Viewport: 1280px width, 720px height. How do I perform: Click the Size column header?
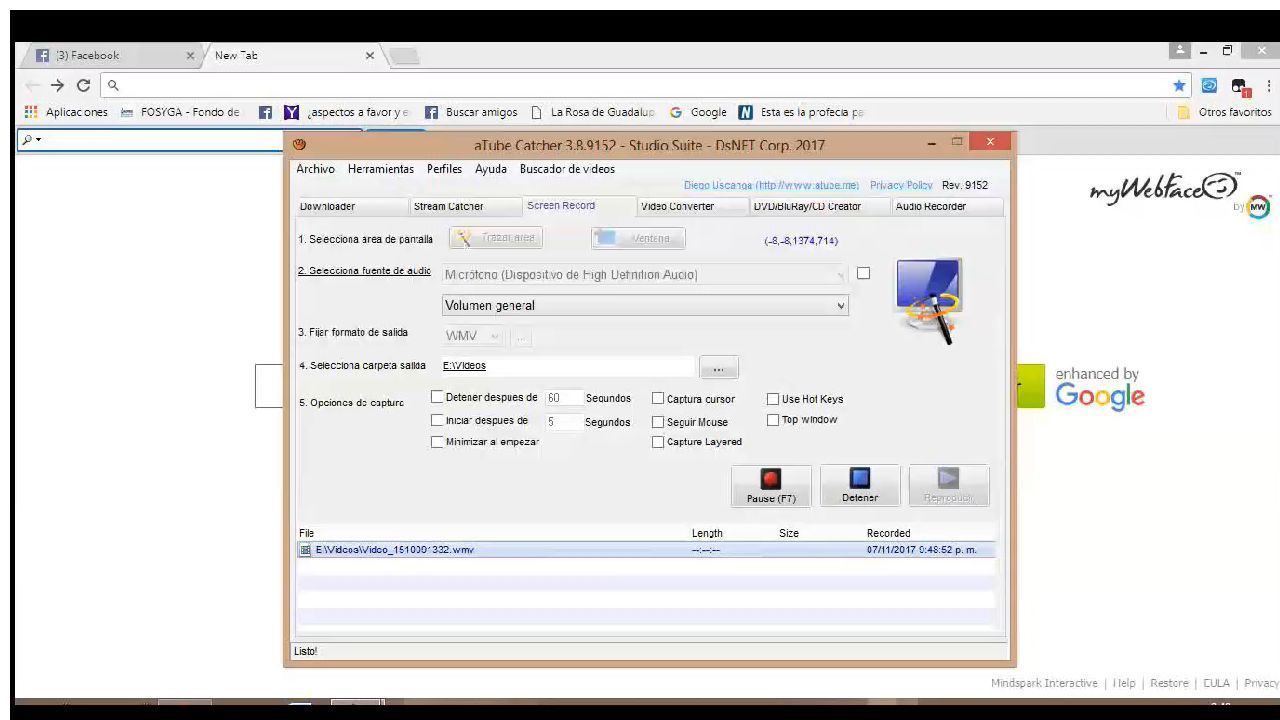pos(788,533)
